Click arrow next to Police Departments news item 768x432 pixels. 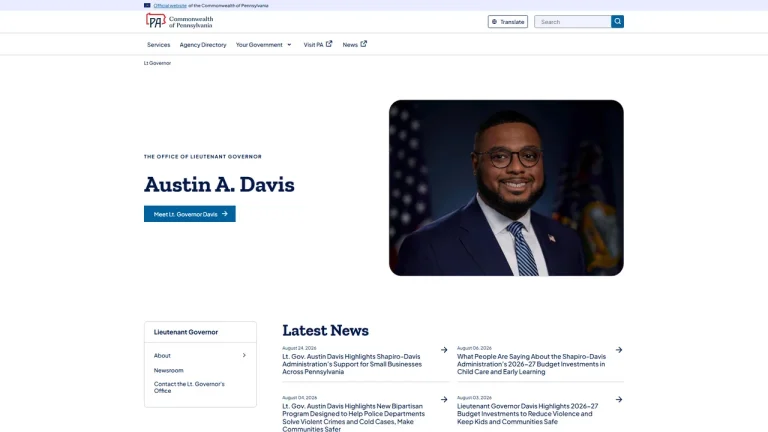click(444, 399)
